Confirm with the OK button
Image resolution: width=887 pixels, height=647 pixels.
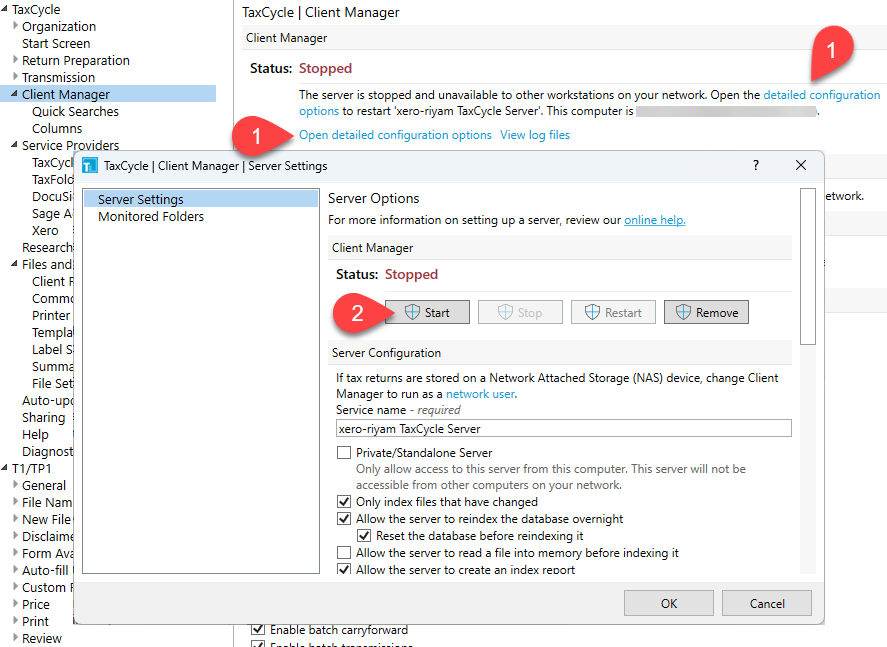click(x=669, y=603)
